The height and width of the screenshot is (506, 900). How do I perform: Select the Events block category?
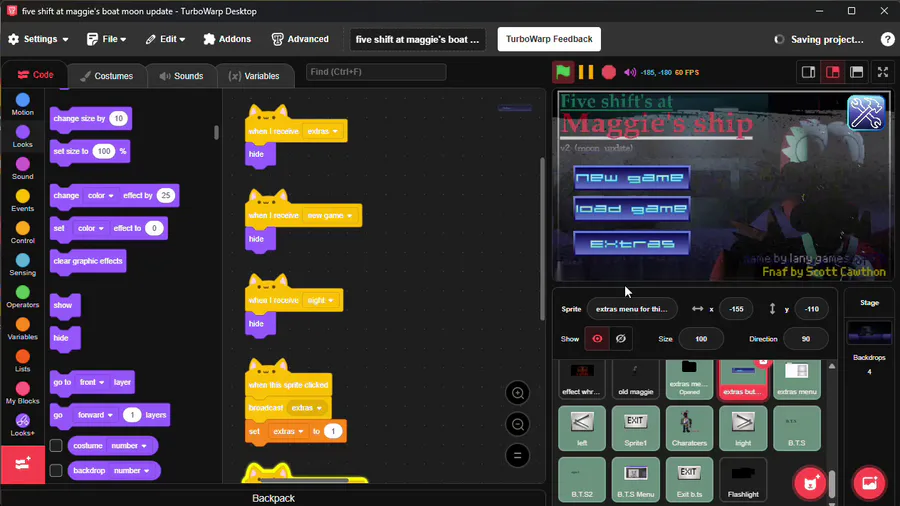[x=22, y=201]
